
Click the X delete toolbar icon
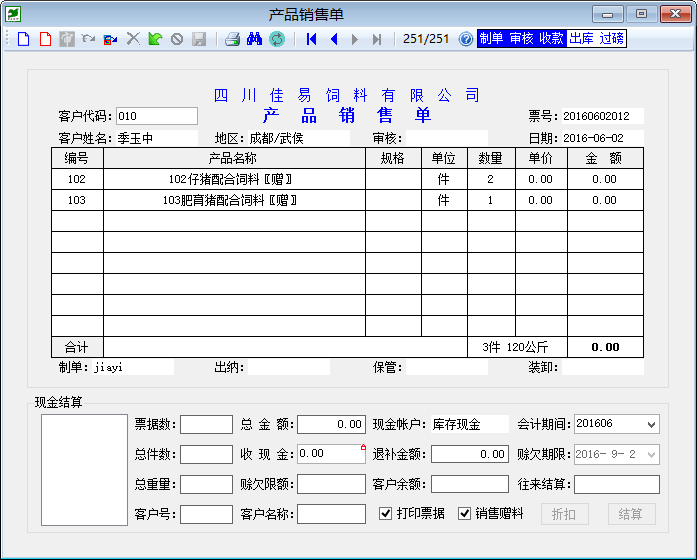[133, 39]
